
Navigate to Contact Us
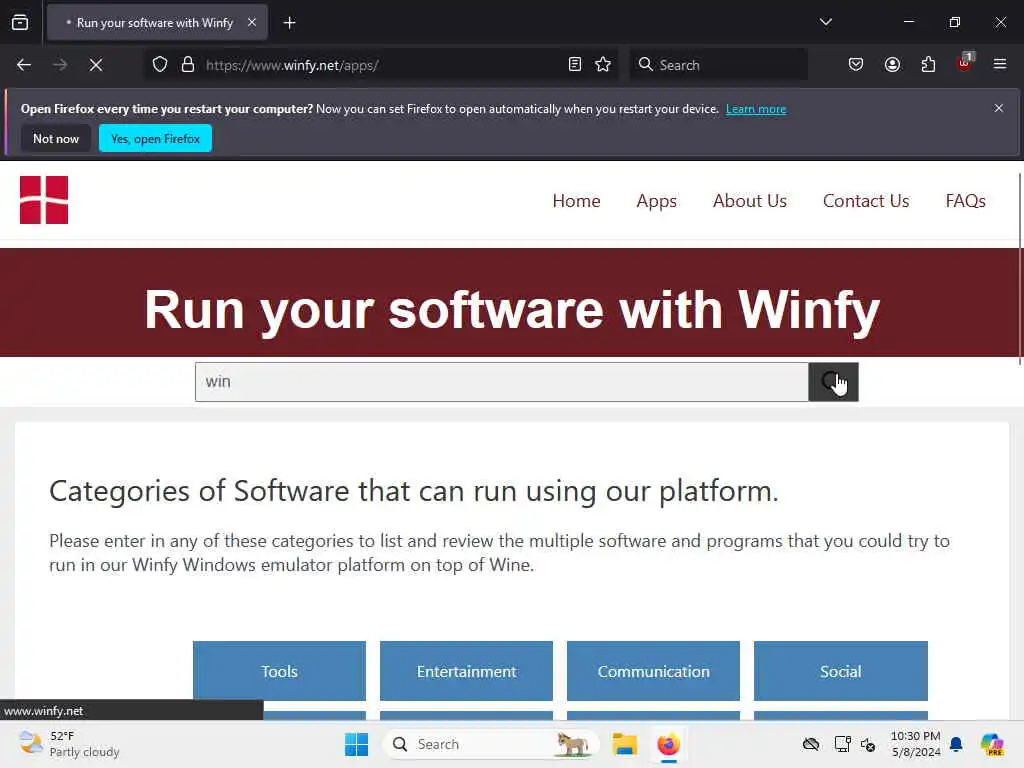866,201
